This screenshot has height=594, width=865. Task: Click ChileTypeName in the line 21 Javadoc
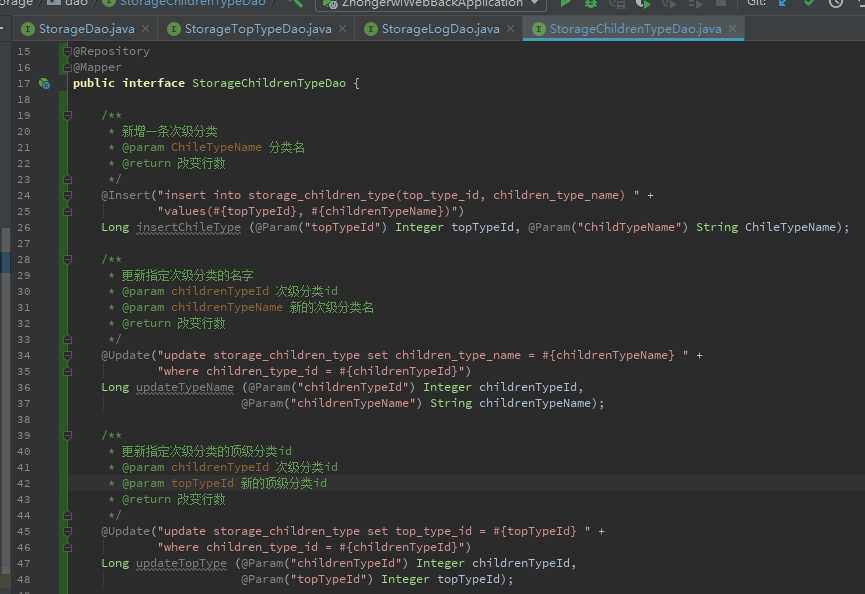point(216,147)
